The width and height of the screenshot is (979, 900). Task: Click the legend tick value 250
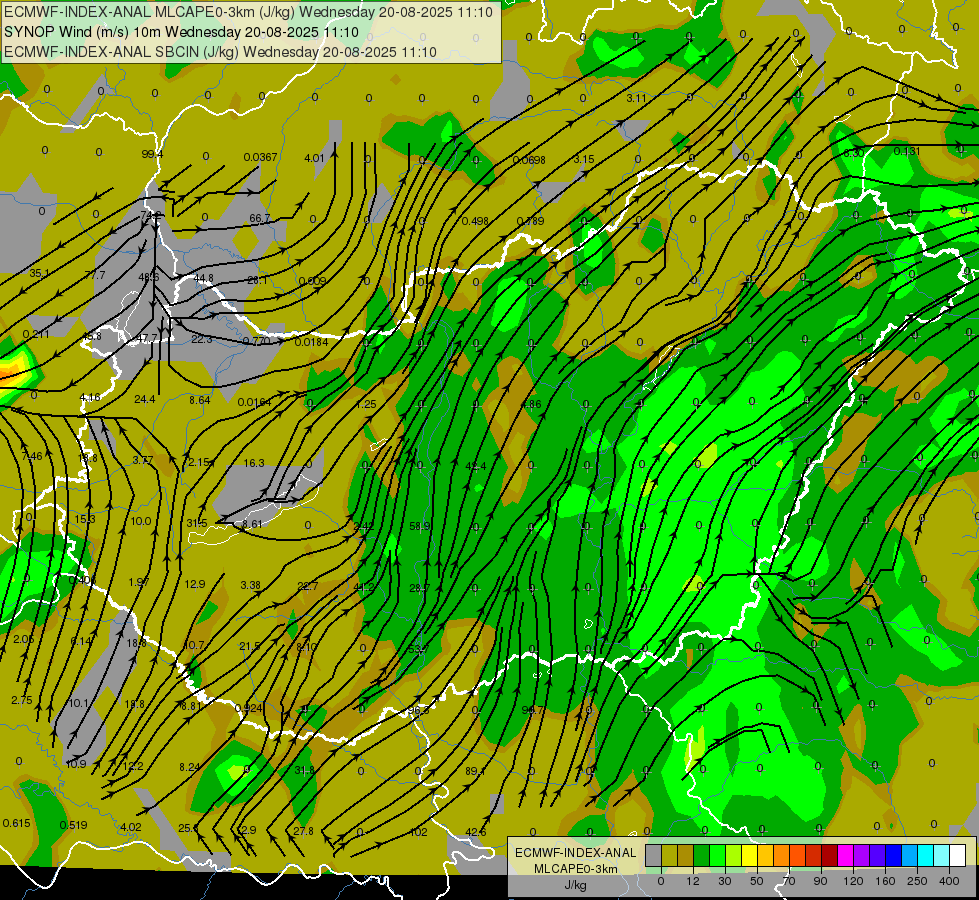click(917, 881)
